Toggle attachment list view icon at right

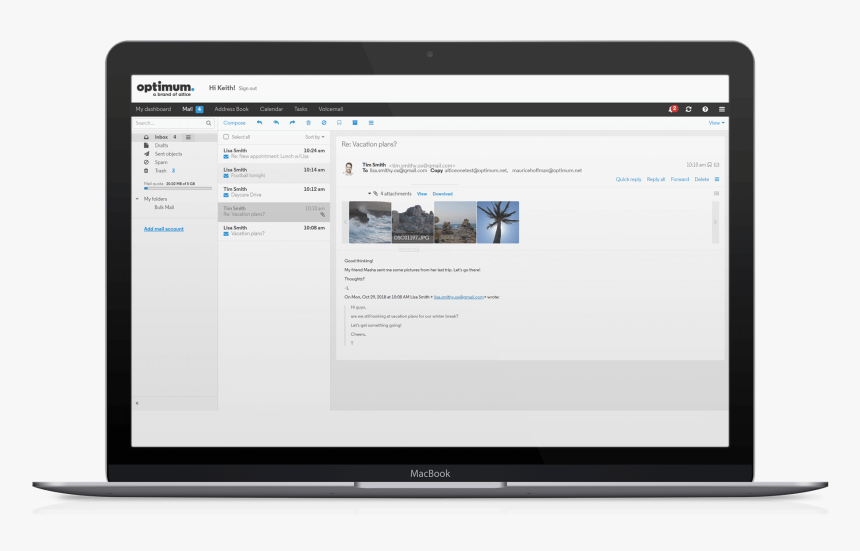pos(716,194)
